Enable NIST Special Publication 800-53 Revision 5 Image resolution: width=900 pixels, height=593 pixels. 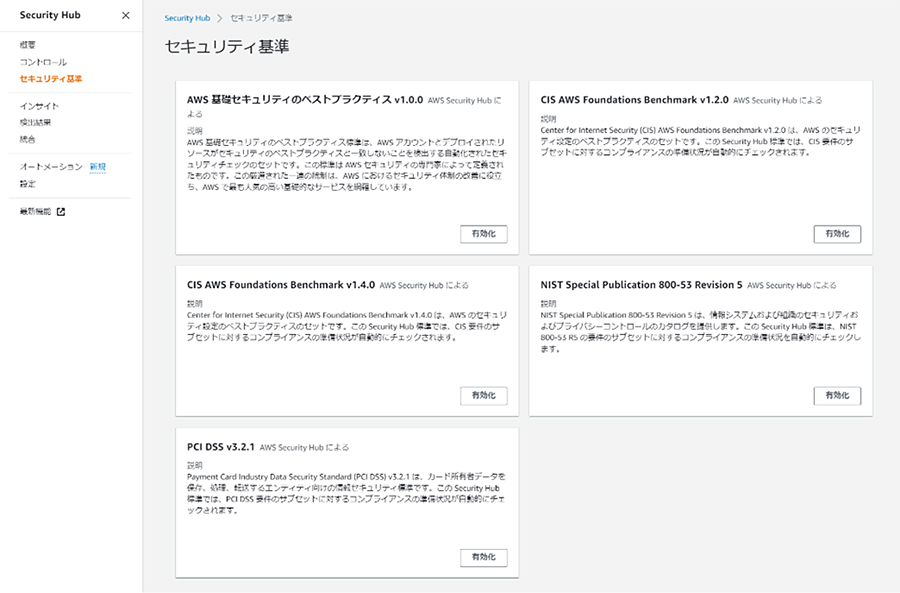(x=837, y=396)
